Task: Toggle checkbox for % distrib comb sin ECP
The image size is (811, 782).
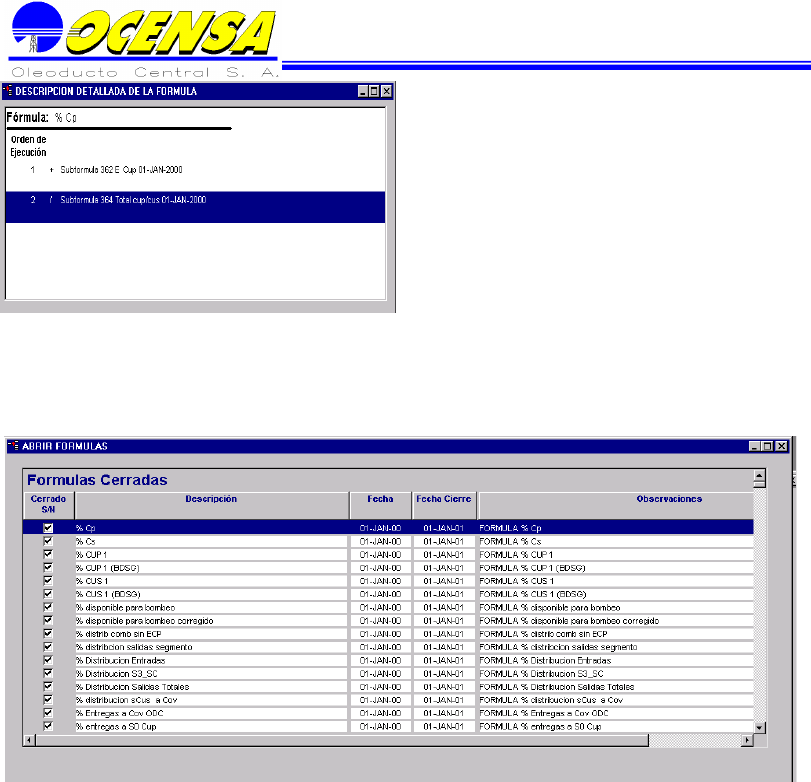Action: pyautogui.click(x=48, y=634)
